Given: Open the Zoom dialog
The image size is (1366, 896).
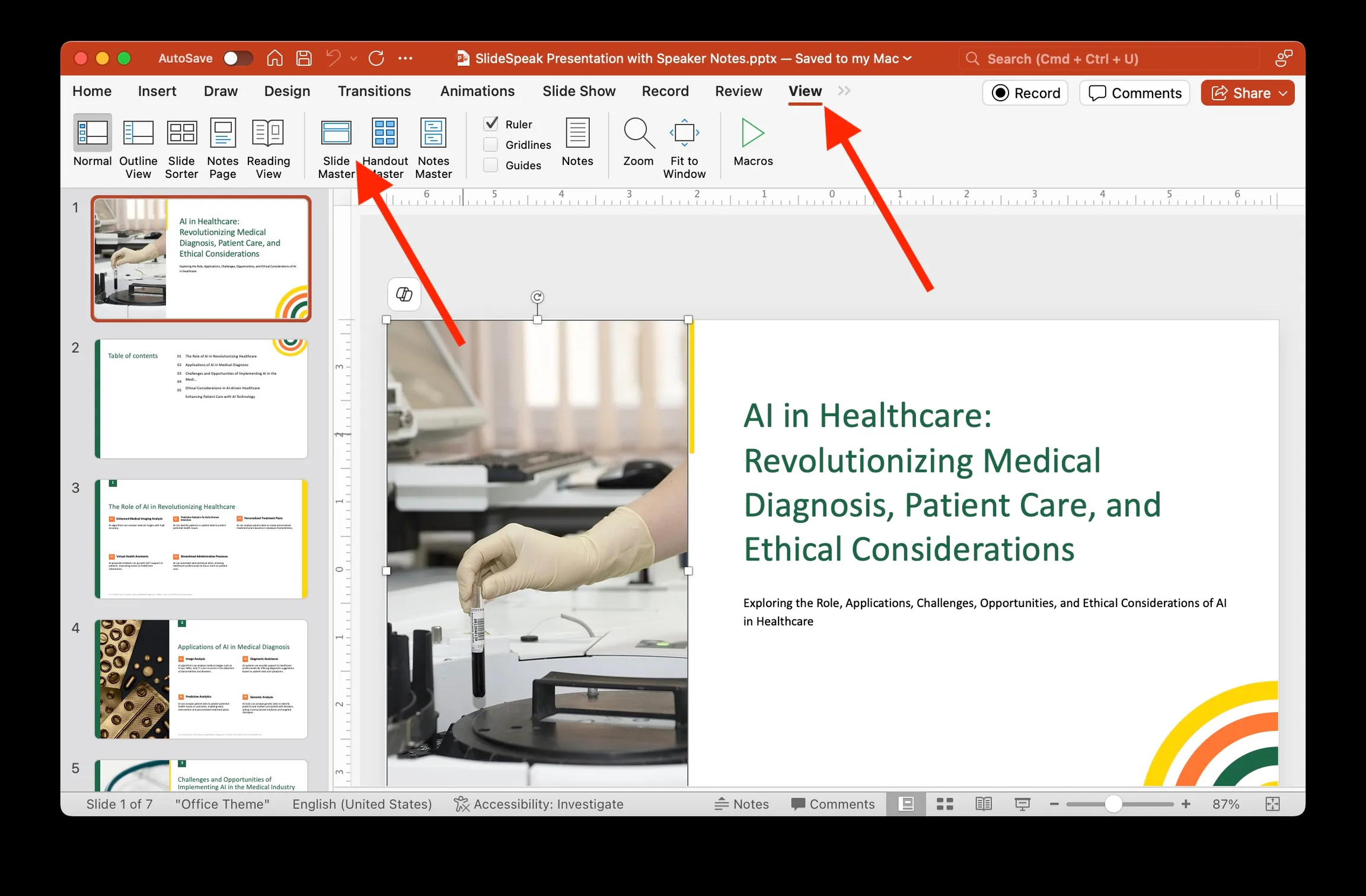Looking at the screenshot, I should pyautogui.click(x=638, y=142).
